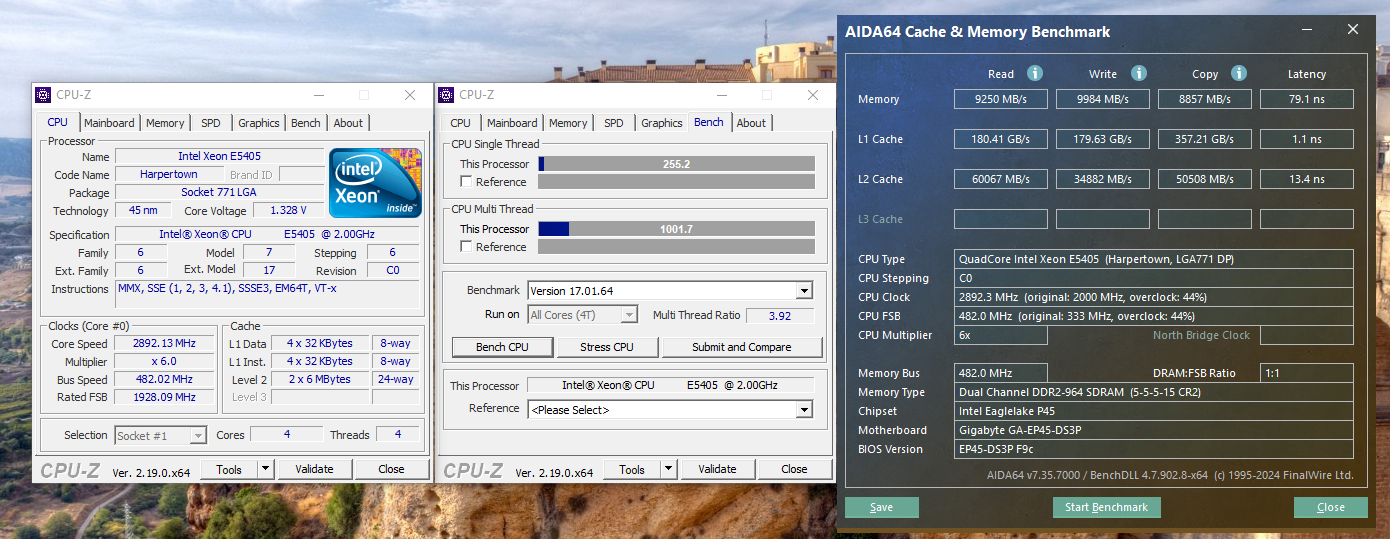Open Mainboard tab in Bench CPU-Z window
The width and height of the screenshot is (1390, 539).
(x=512, y=123)
